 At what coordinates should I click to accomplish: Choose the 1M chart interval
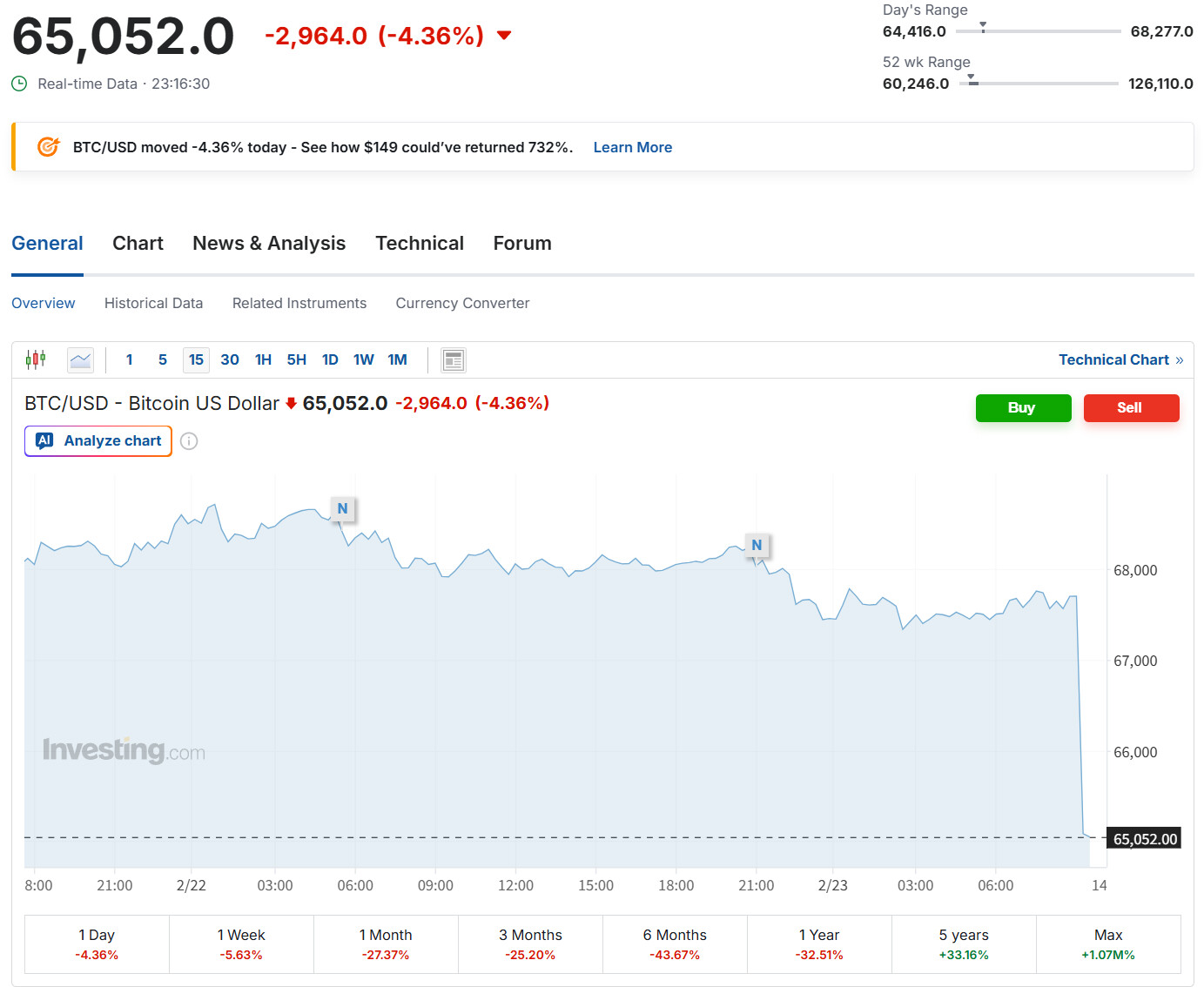398,359
